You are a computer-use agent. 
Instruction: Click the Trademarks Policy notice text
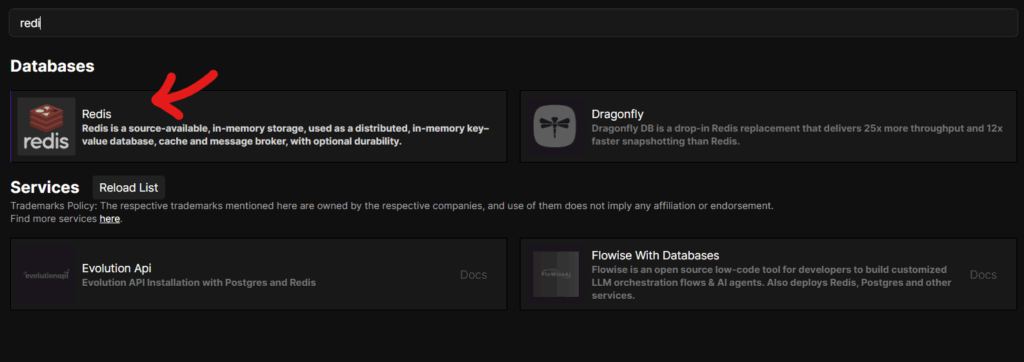(x=392, y=206)
